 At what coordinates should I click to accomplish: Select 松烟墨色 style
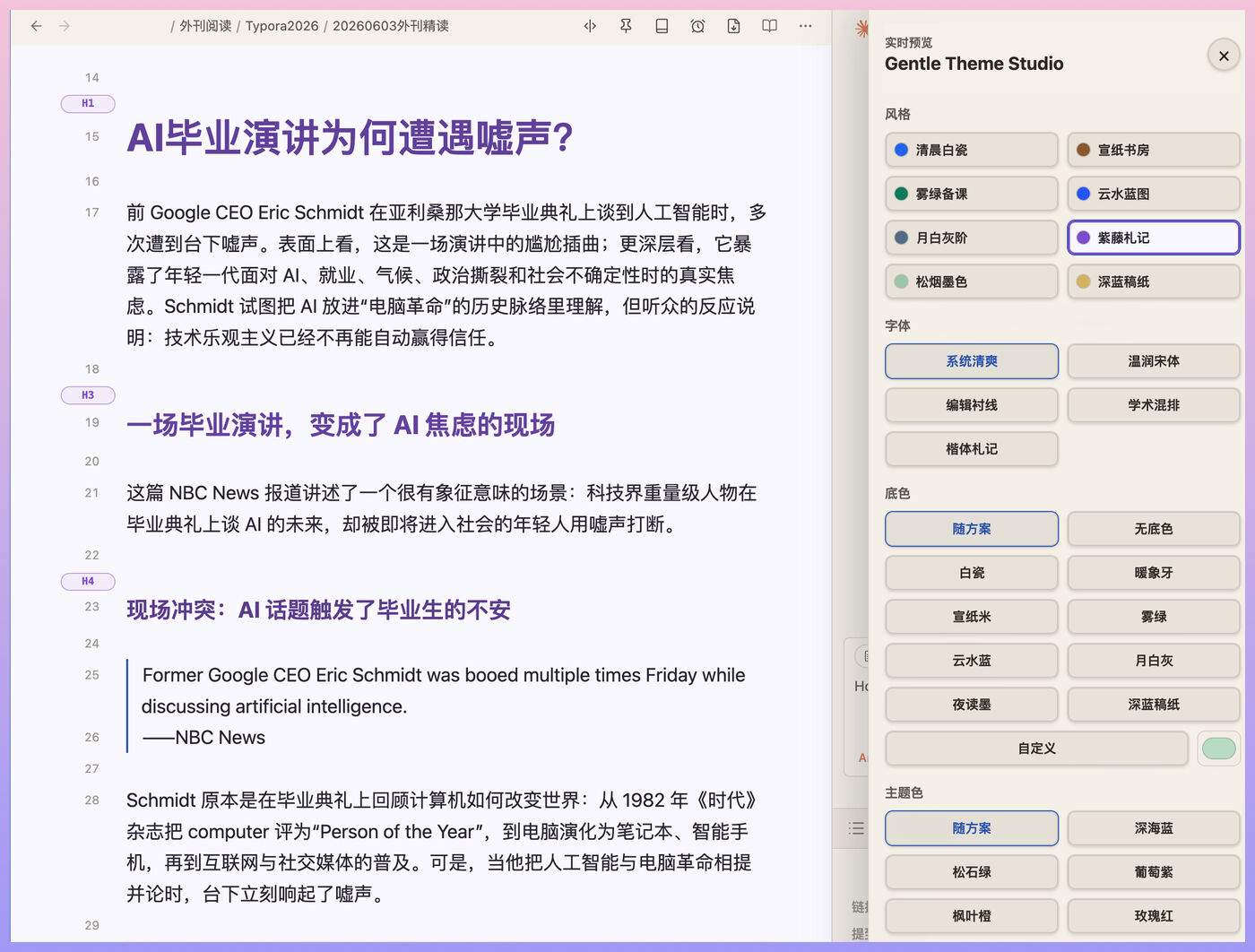pos(972,281)
